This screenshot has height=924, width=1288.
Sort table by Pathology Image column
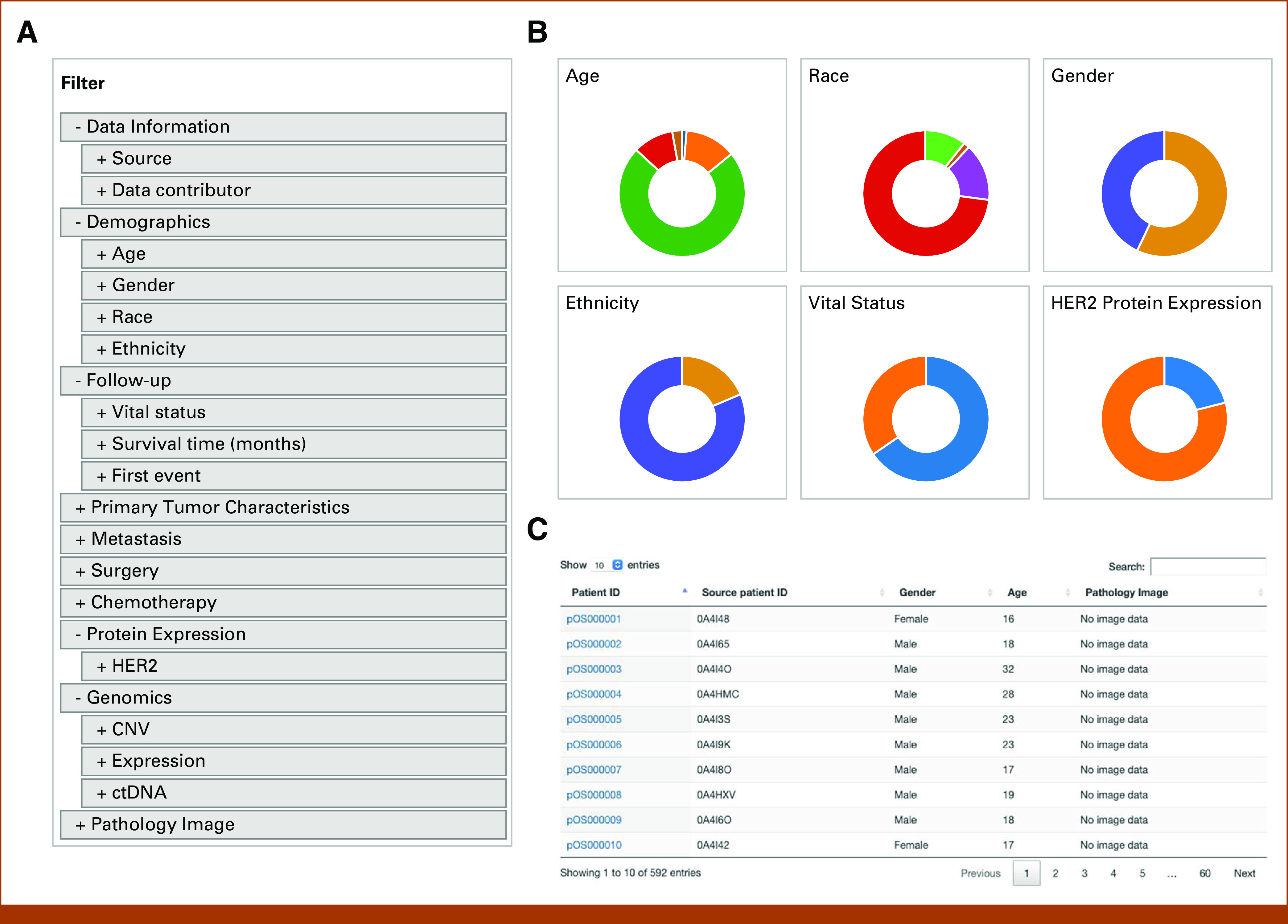click(1127, 592)
